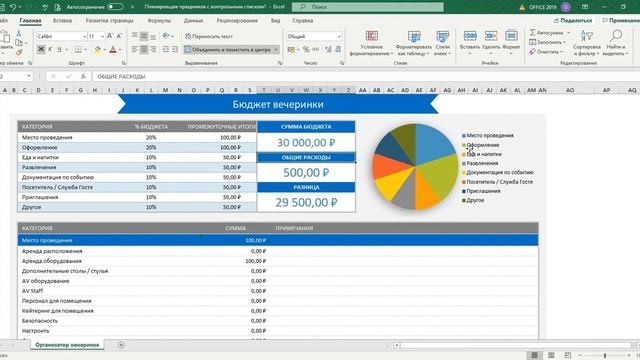
Task: Increase font size with large A icon
Action: tap(110, 36)
